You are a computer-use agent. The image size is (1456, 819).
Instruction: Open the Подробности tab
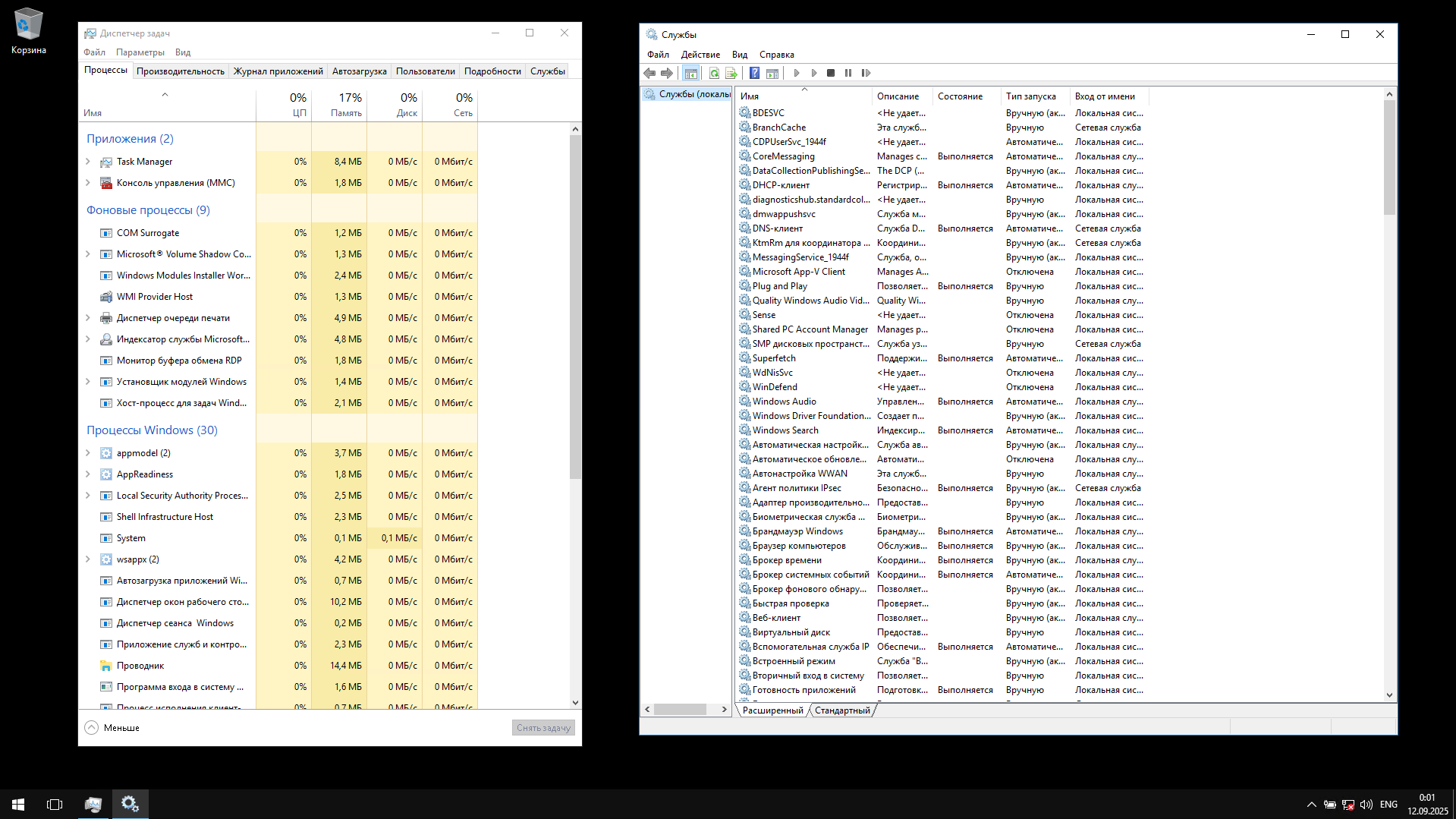pos(492,71)
